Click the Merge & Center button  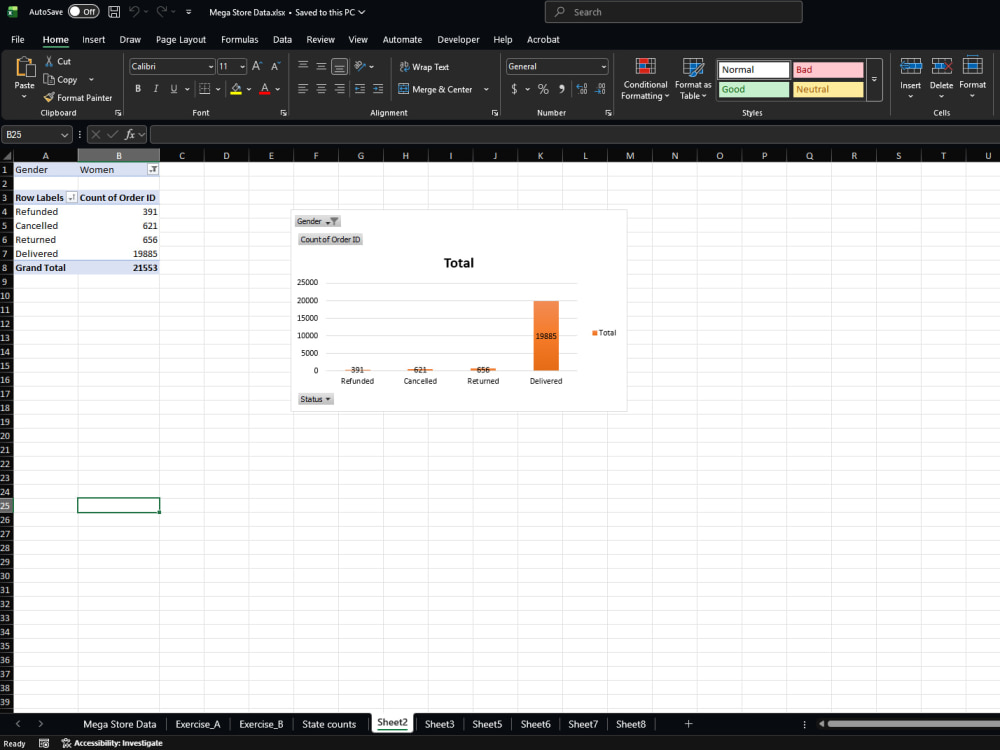pyautogui.click(x=436, y=89)
